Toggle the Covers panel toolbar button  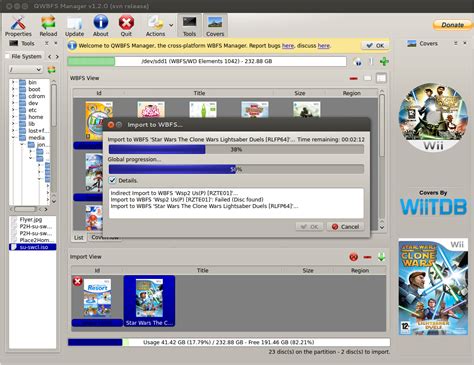point(215,26)
